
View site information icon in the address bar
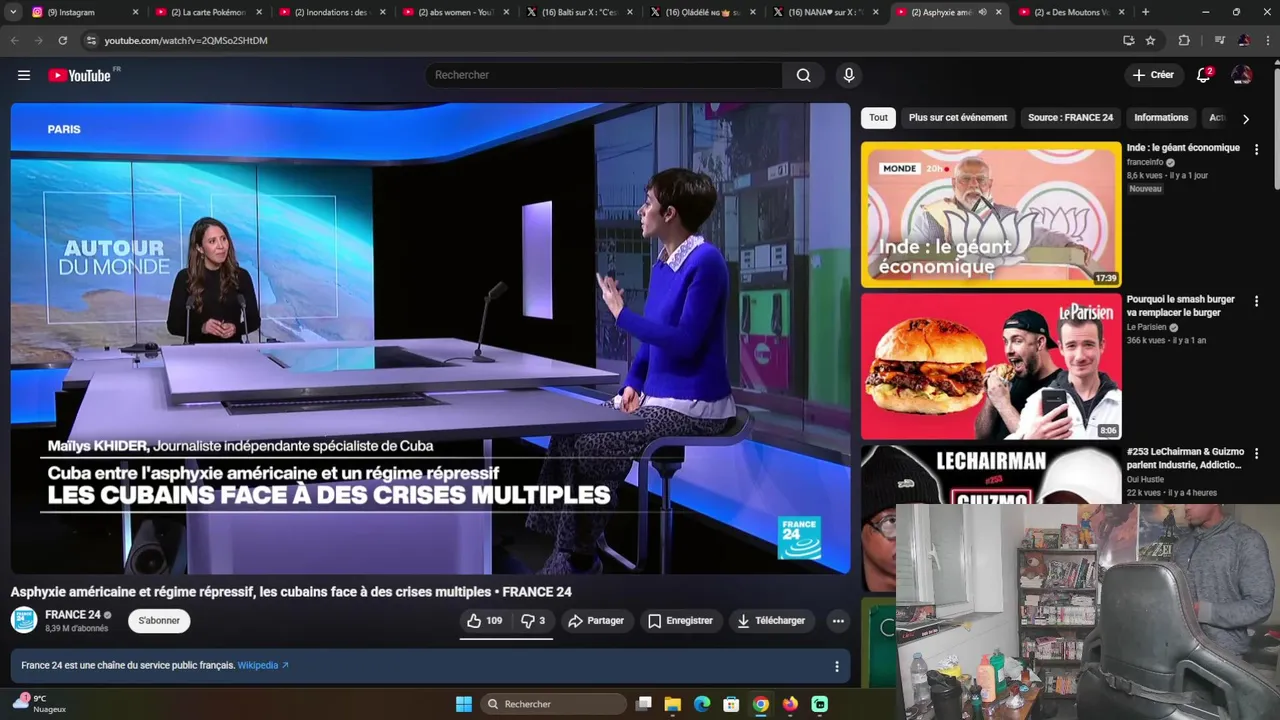91,40
